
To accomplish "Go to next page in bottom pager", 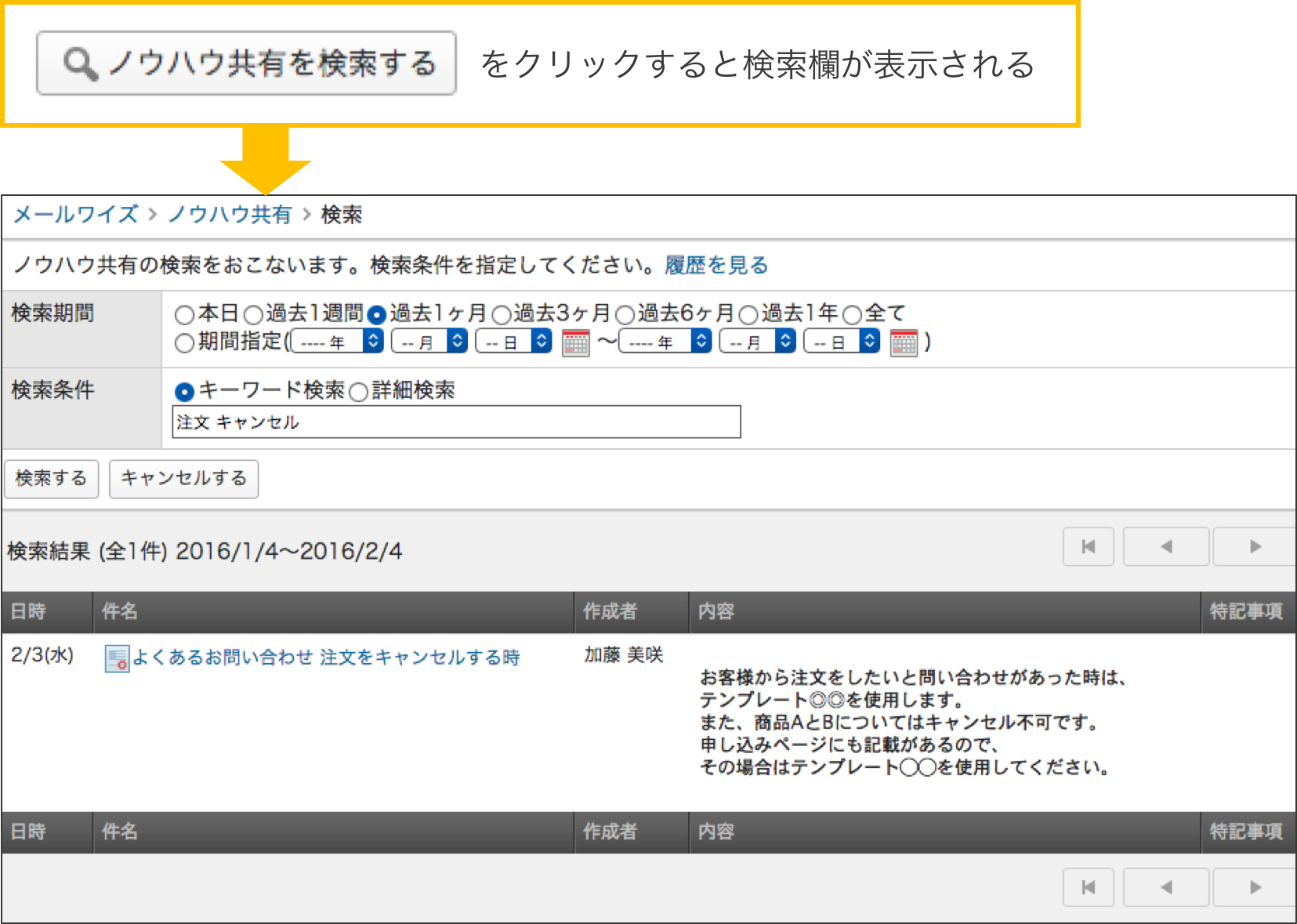I will coord(1255,887).
